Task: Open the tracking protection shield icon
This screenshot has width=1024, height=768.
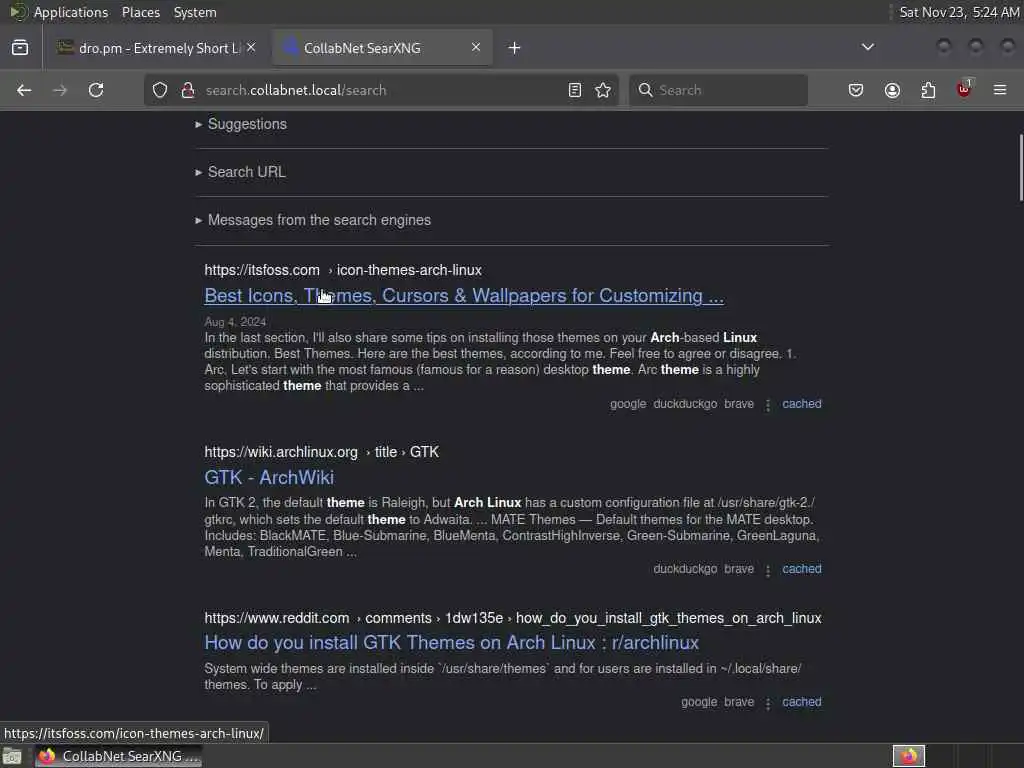Action: coord(160,90)
